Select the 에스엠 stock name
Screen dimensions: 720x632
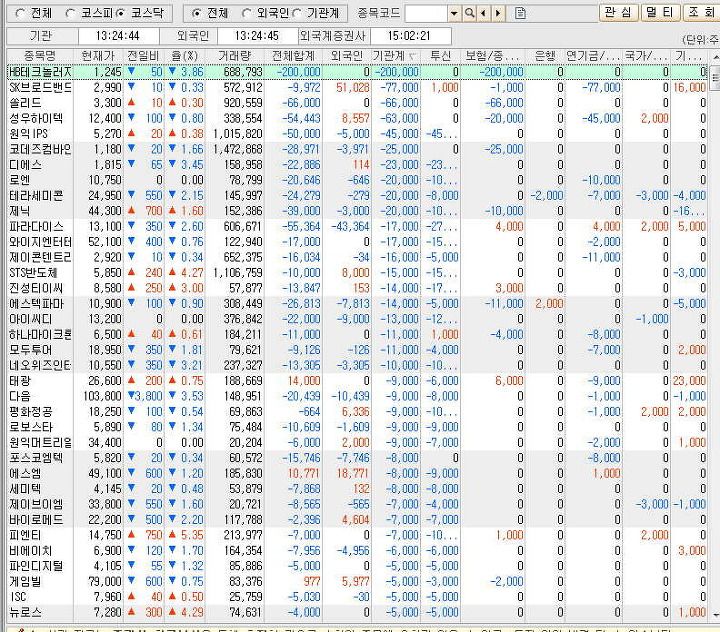click(25, 473)
